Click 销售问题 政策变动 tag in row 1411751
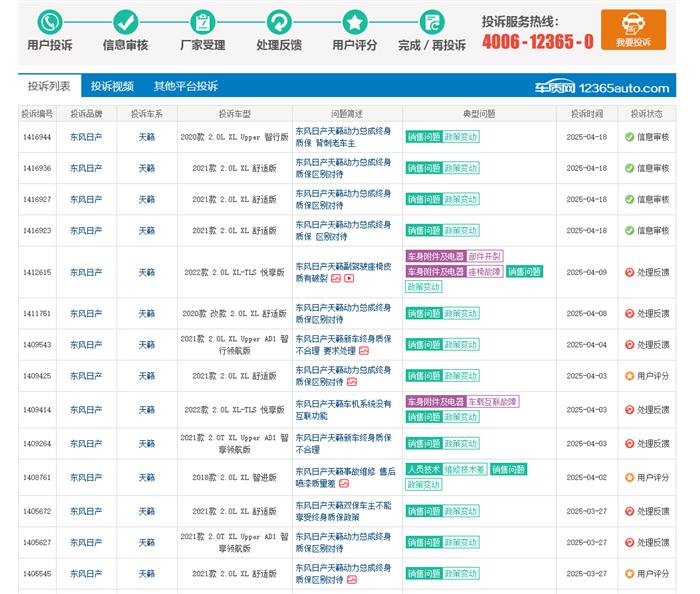The width and height of the screenshot is (700, 594). pos(442,314)
